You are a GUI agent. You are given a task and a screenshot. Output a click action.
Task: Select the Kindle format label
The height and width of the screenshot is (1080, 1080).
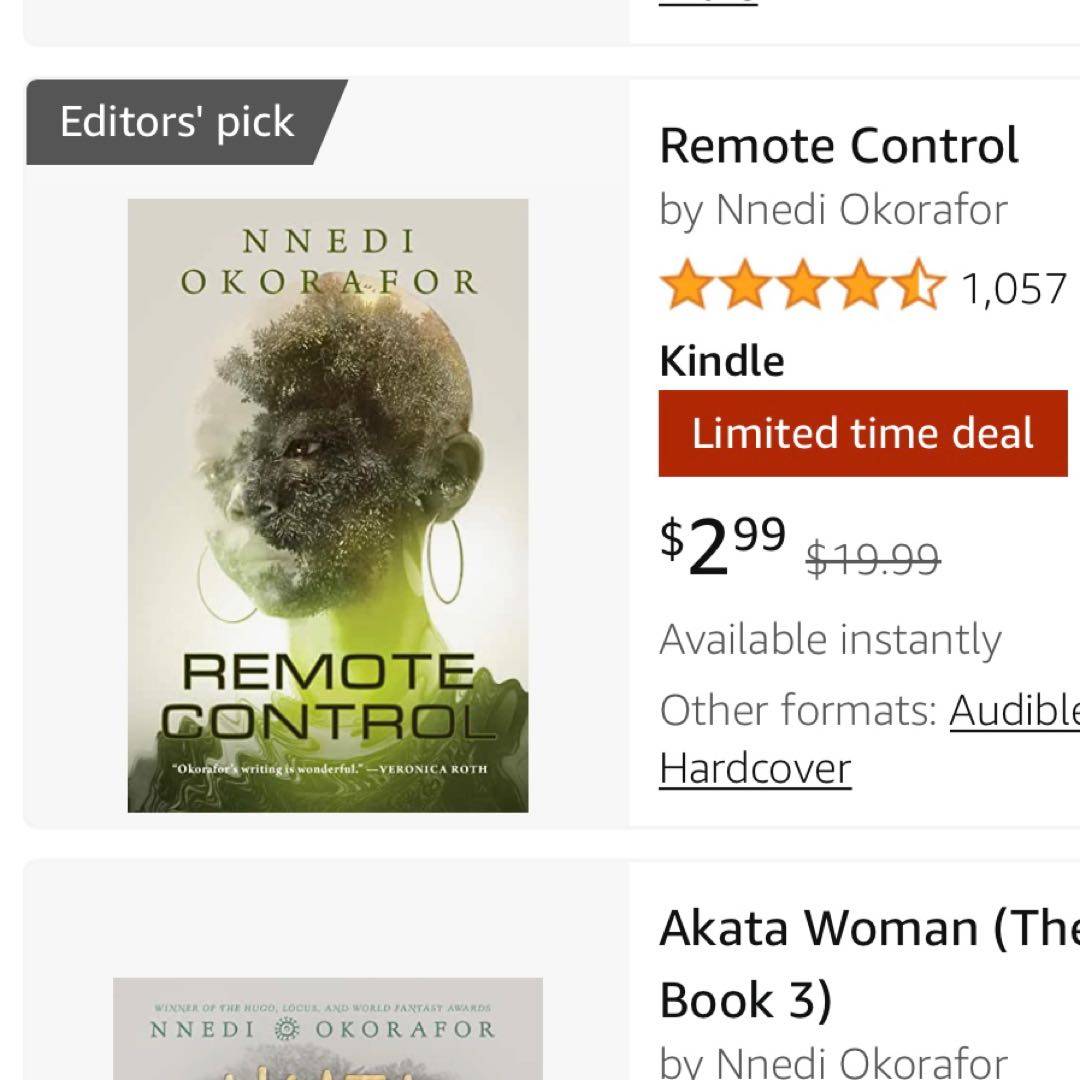coord(722,361)
